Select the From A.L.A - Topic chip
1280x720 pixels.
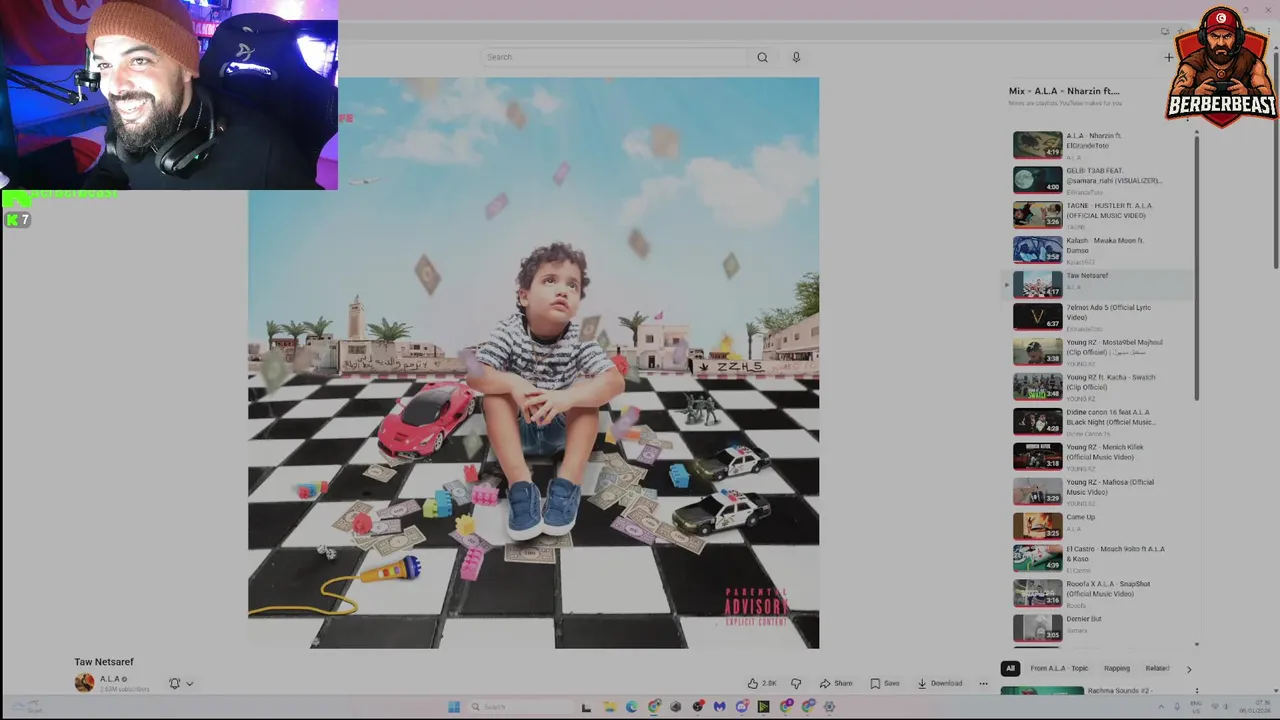pos(1059,668)
